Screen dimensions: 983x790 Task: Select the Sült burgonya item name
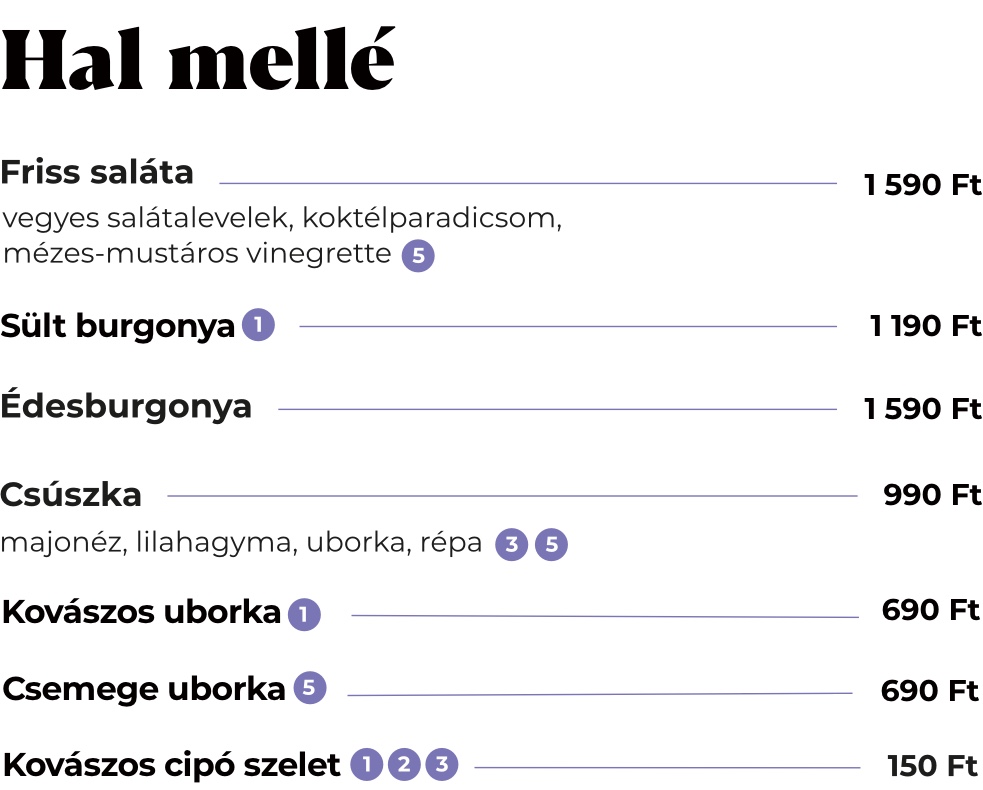117,326
